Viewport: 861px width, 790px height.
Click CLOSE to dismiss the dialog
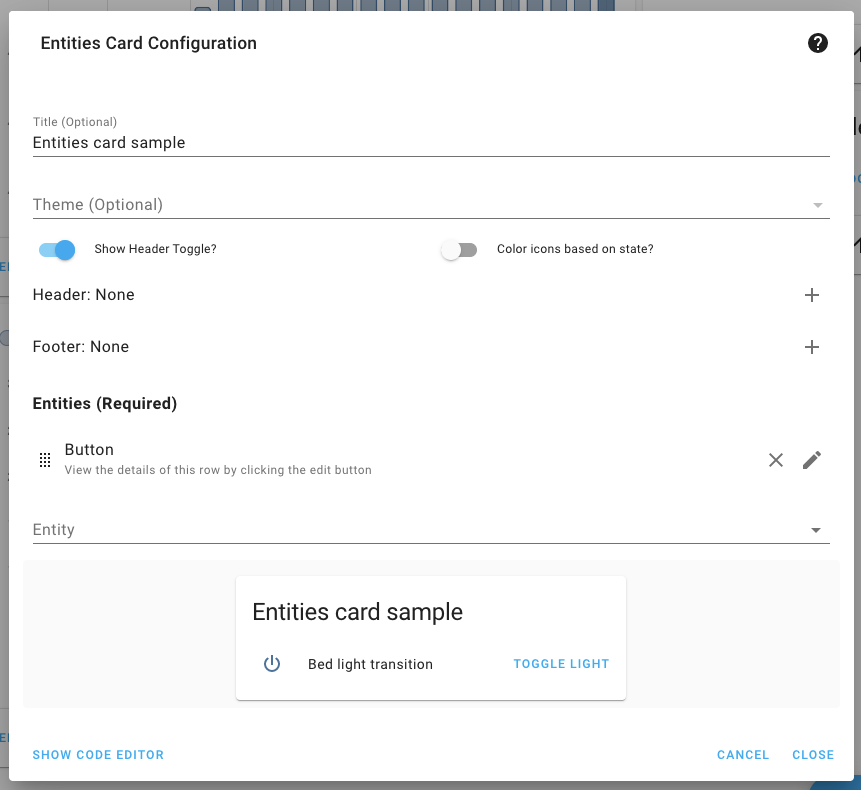(812, 755)
